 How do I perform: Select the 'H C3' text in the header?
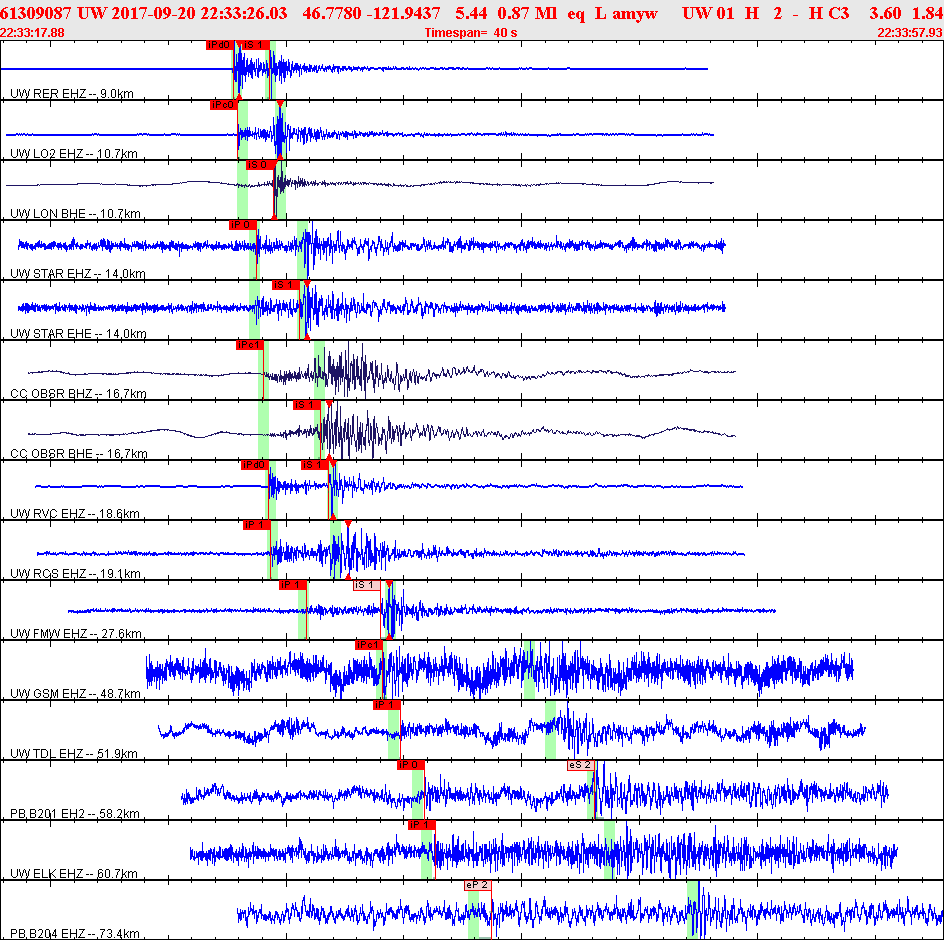828,13
